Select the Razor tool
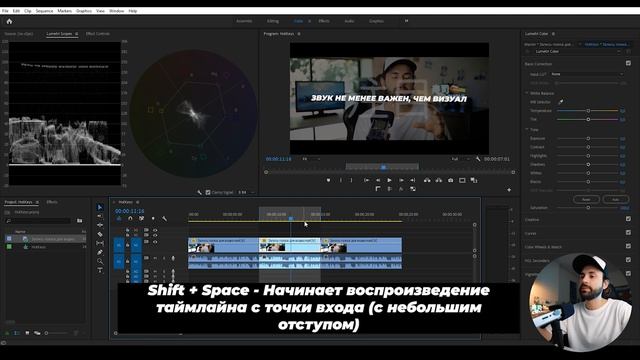Viewport: 640px width, 360px height. point(100,234)
